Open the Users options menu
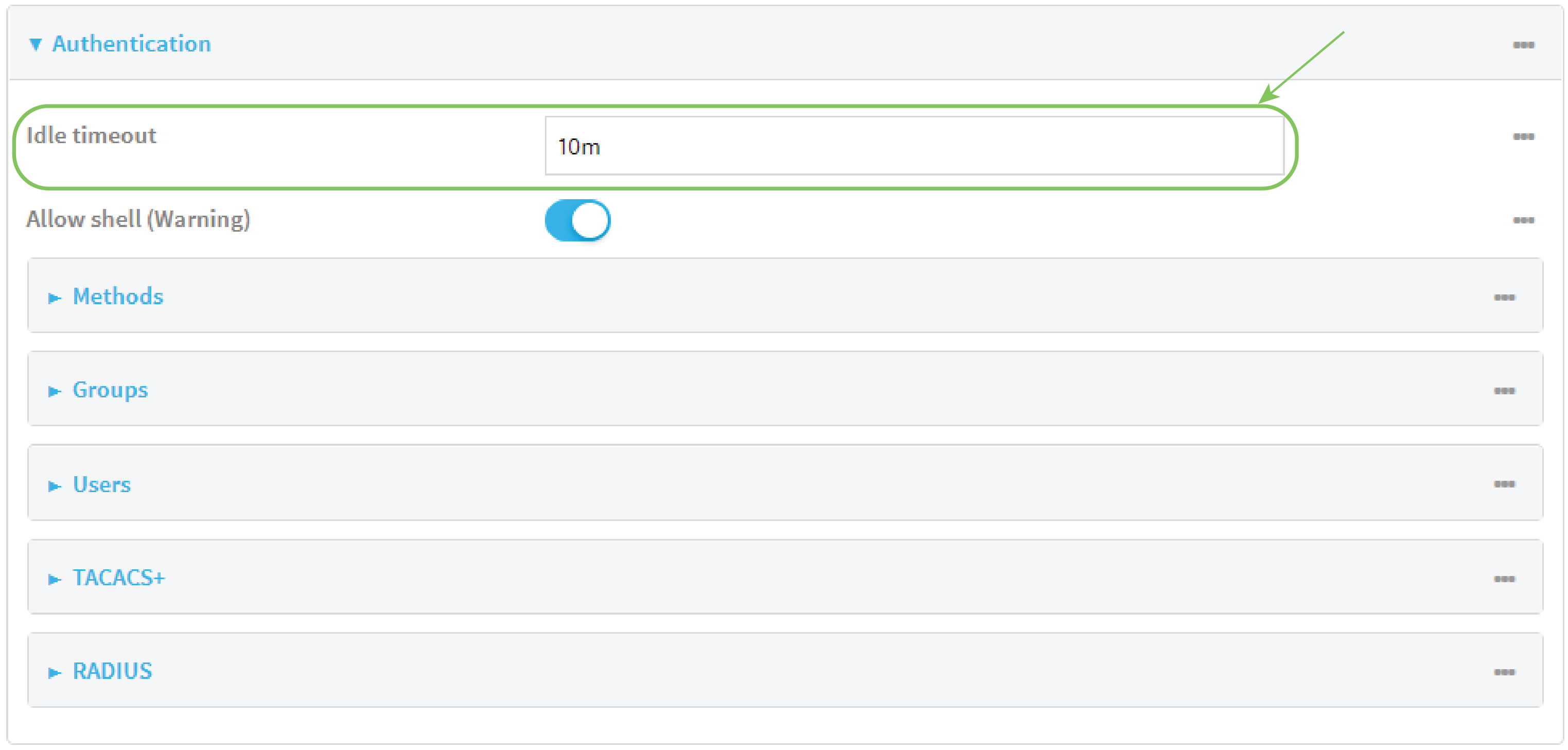Screen dimensions: 1568x750 click(1504, 484)
